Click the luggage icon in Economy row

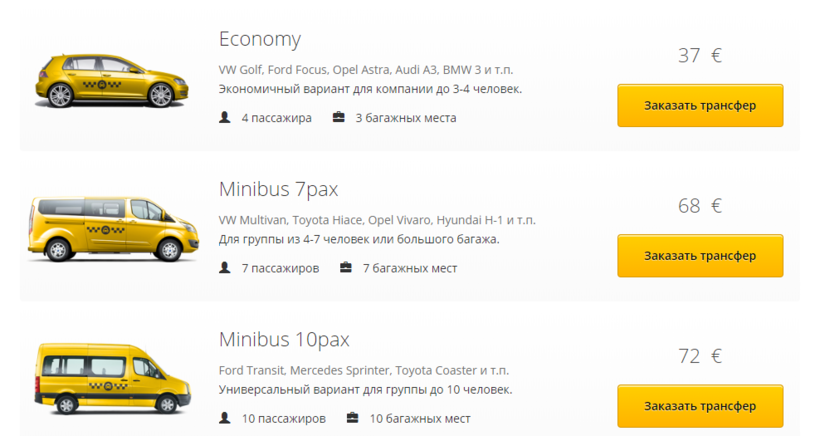click(x=339, y=118)
